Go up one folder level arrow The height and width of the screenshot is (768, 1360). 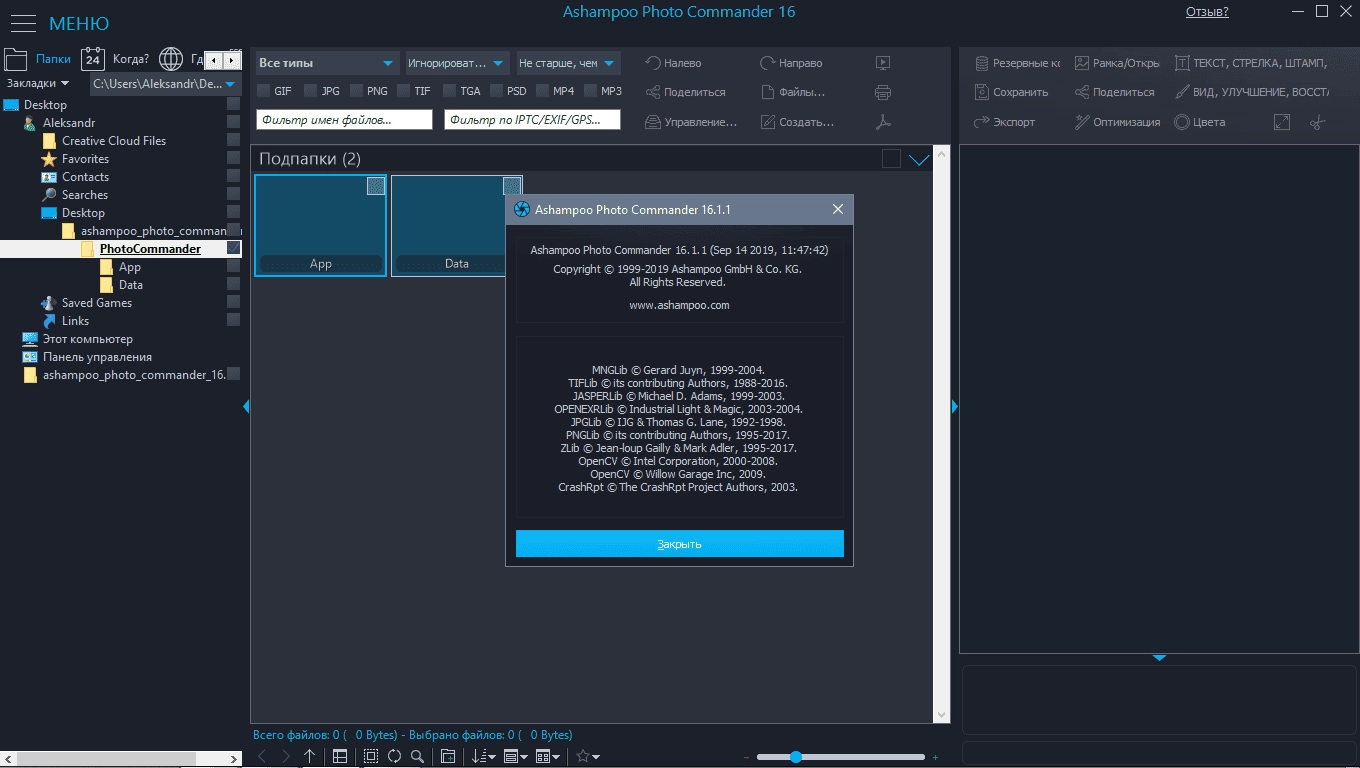point(310,757)
